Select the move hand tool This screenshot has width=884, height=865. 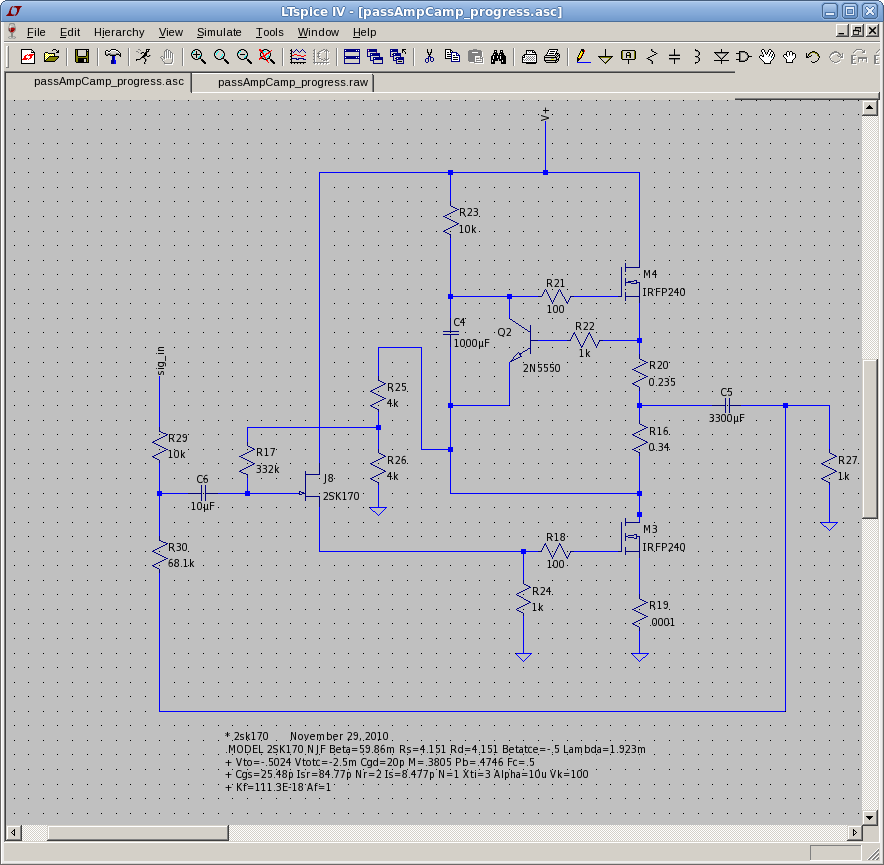click(767, 56)
